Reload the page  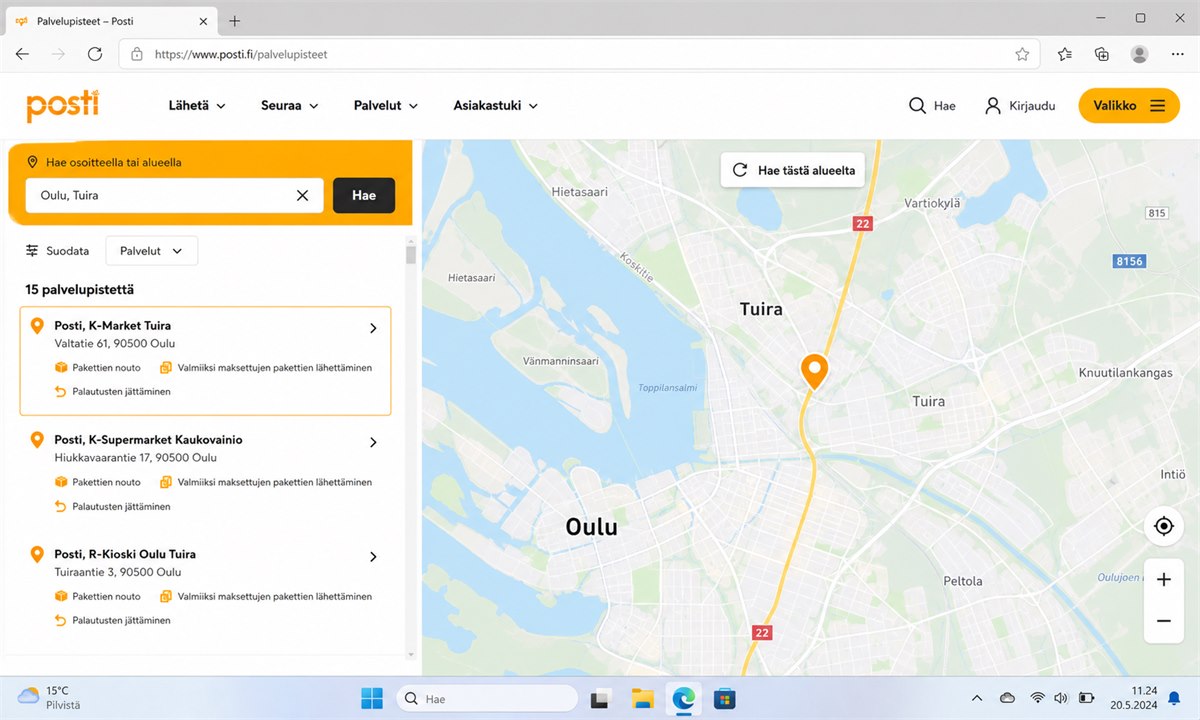point(95,54)
